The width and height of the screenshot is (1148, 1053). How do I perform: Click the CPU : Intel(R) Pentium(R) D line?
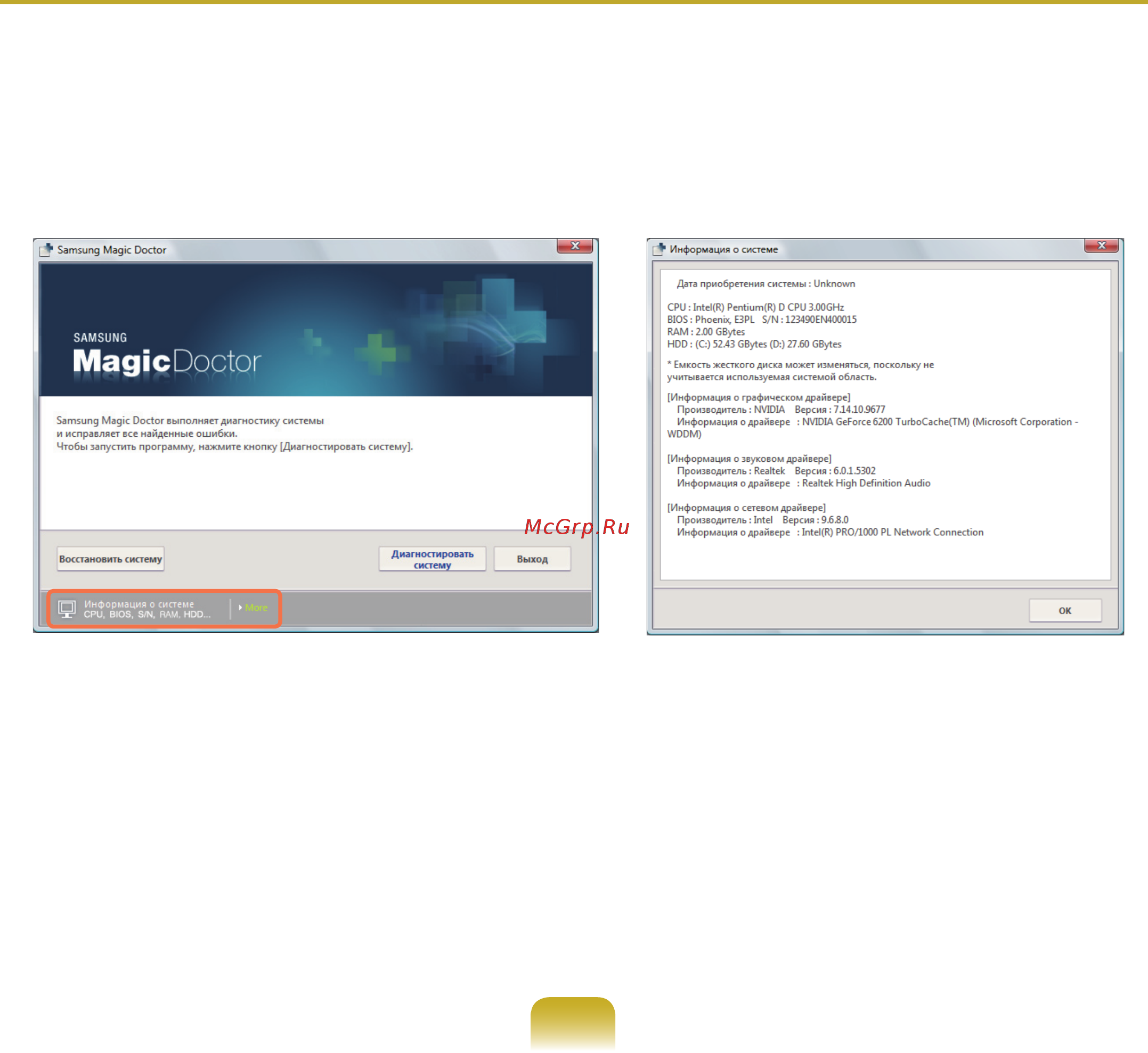coord(755,307)
